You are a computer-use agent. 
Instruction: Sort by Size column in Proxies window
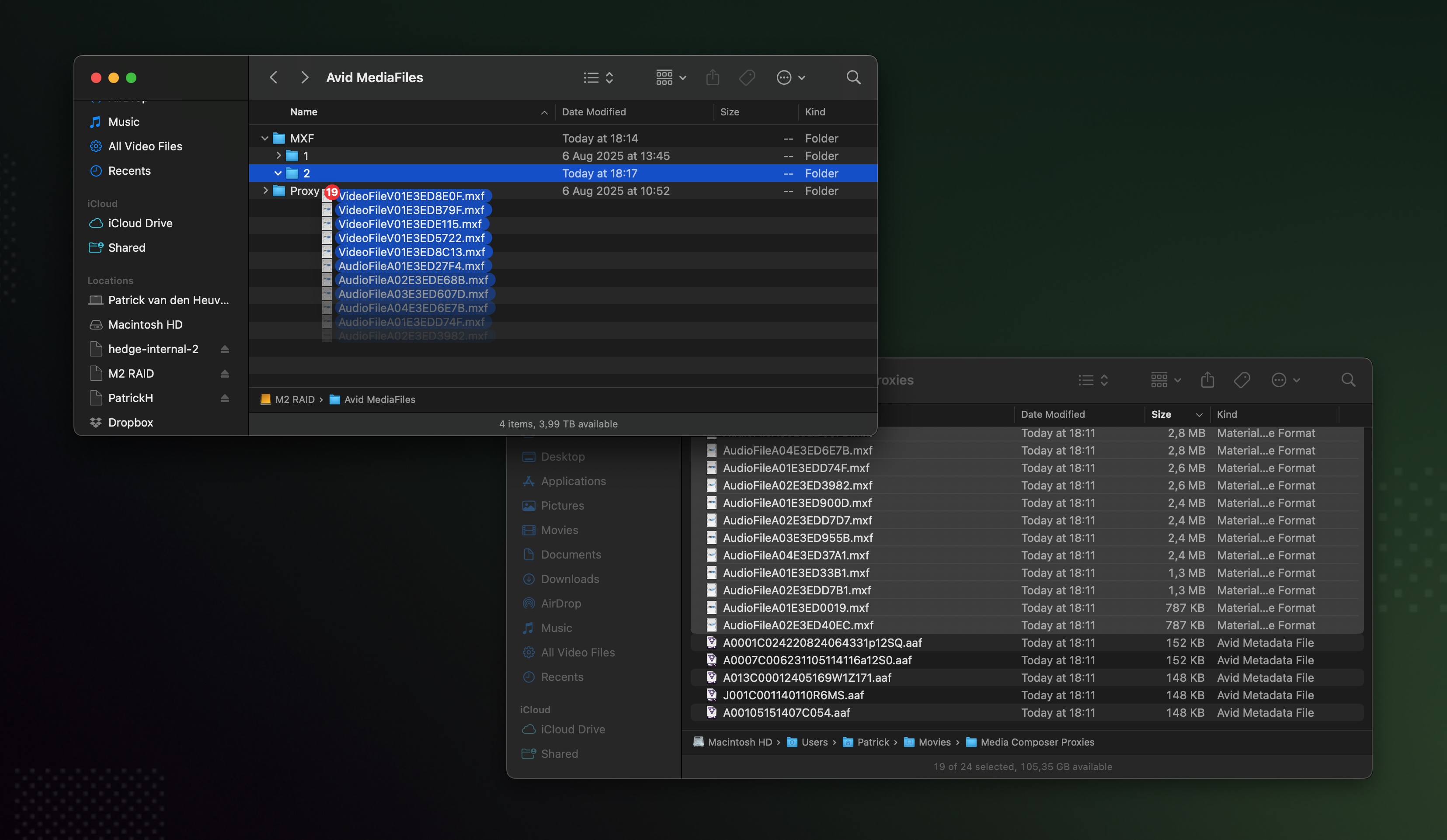click(x=1177, y=415)
